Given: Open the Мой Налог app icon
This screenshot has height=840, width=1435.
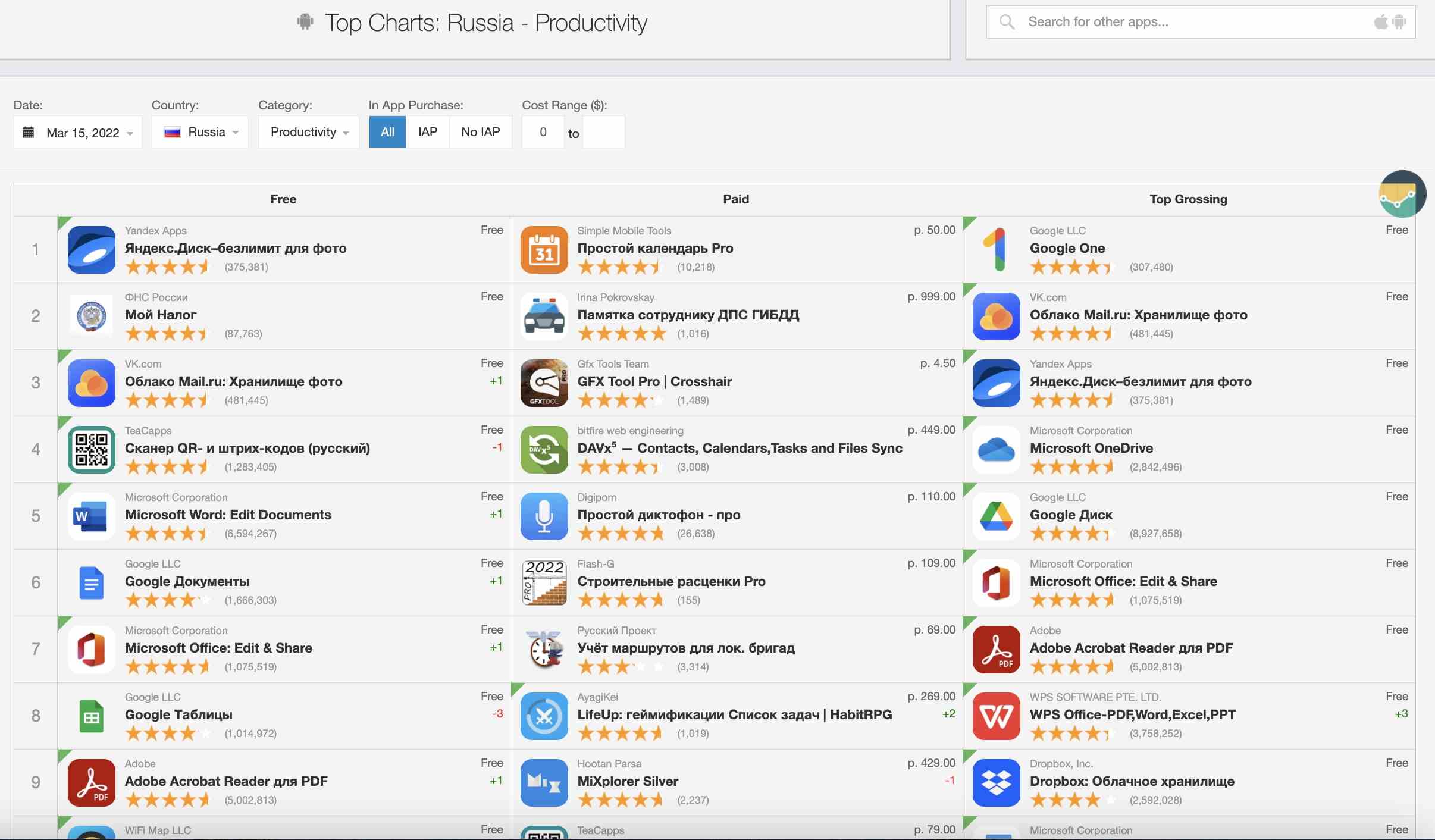Looking at the screenshot, I should (91, 316).
